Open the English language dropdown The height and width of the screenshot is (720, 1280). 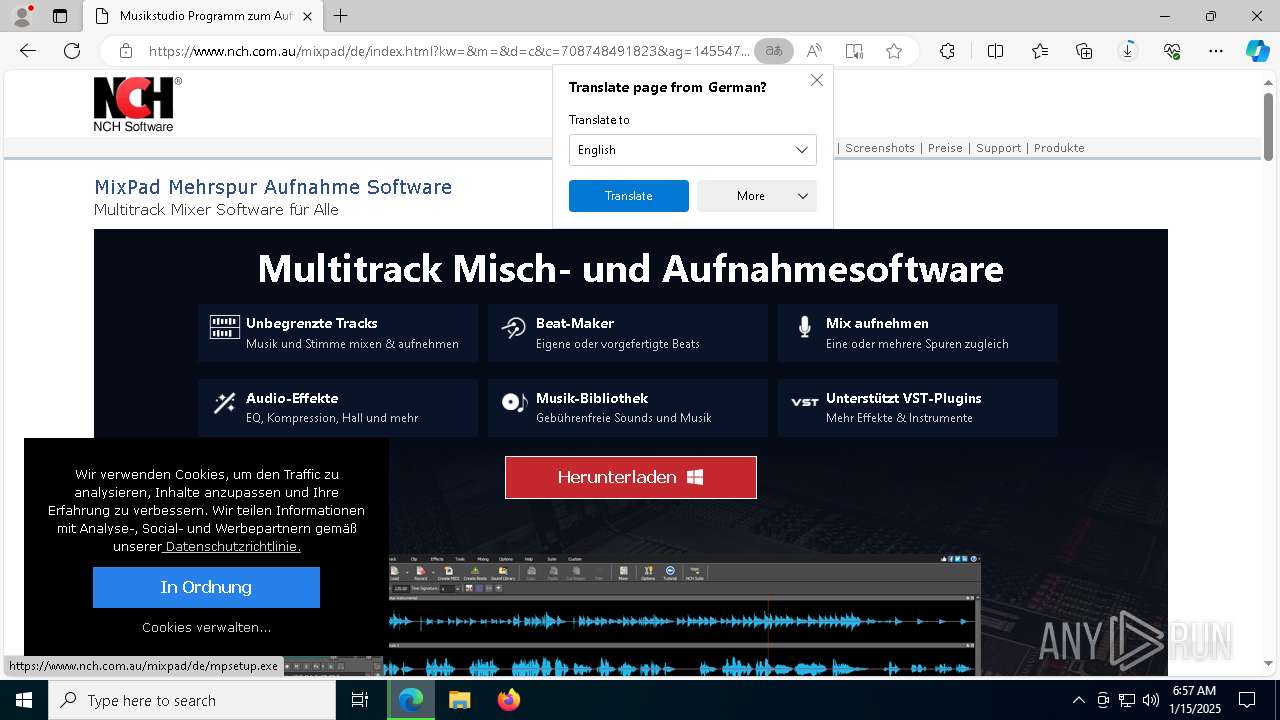pos(693,150)
